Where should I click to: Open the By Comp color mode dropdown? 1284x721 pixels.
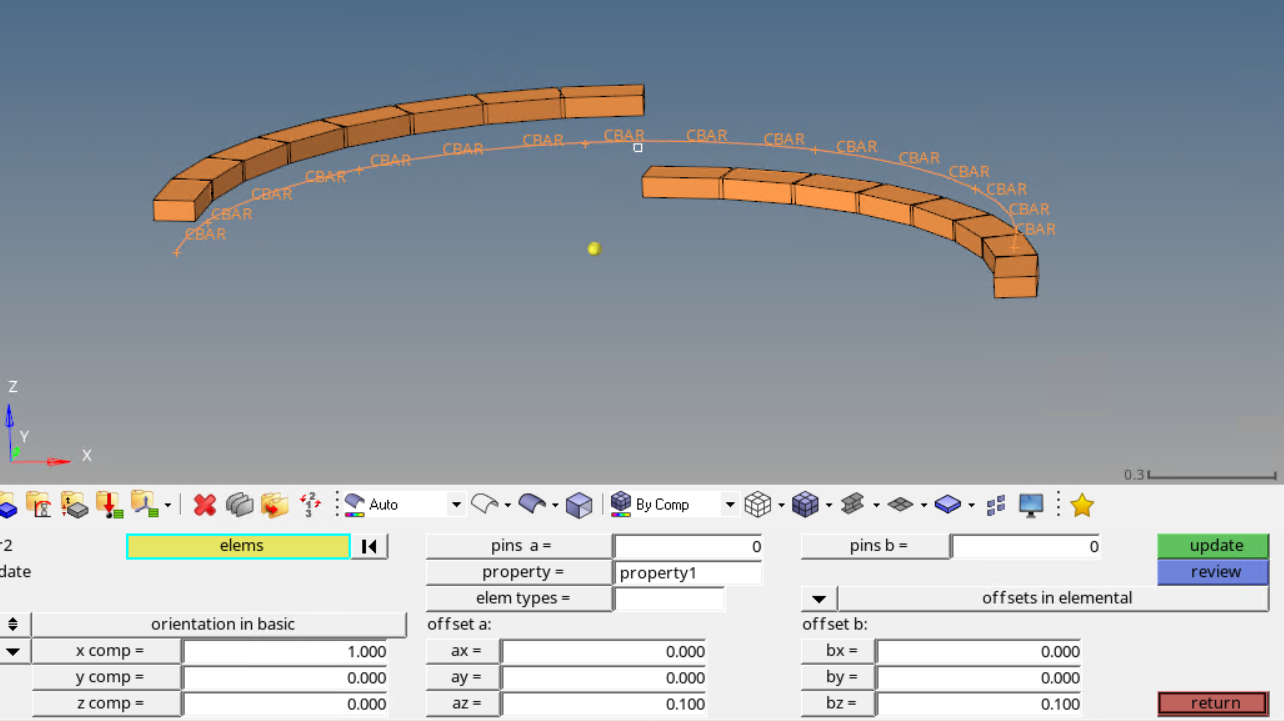(x=730, y=505)
